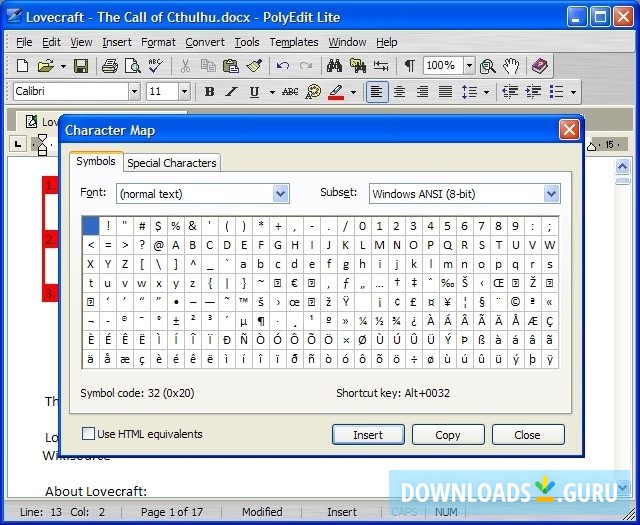Open Find with binoculars icon
The width and height of the screenshot is (640, 525).
tap(334, 66)
